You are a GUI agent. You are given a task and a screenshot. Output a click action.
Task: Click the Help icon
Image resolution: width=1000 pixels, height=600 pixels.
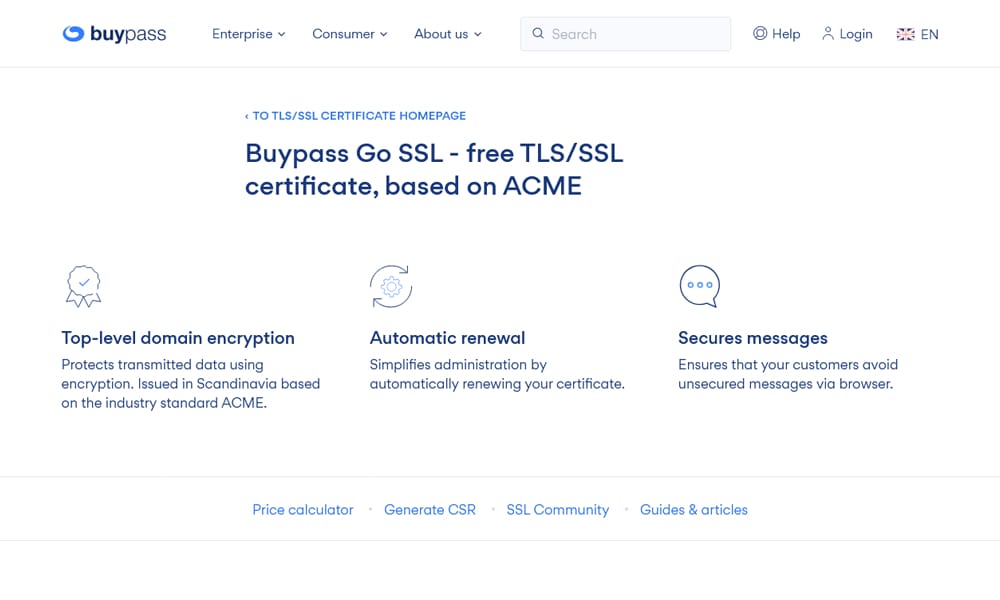(x=762, y=33)
